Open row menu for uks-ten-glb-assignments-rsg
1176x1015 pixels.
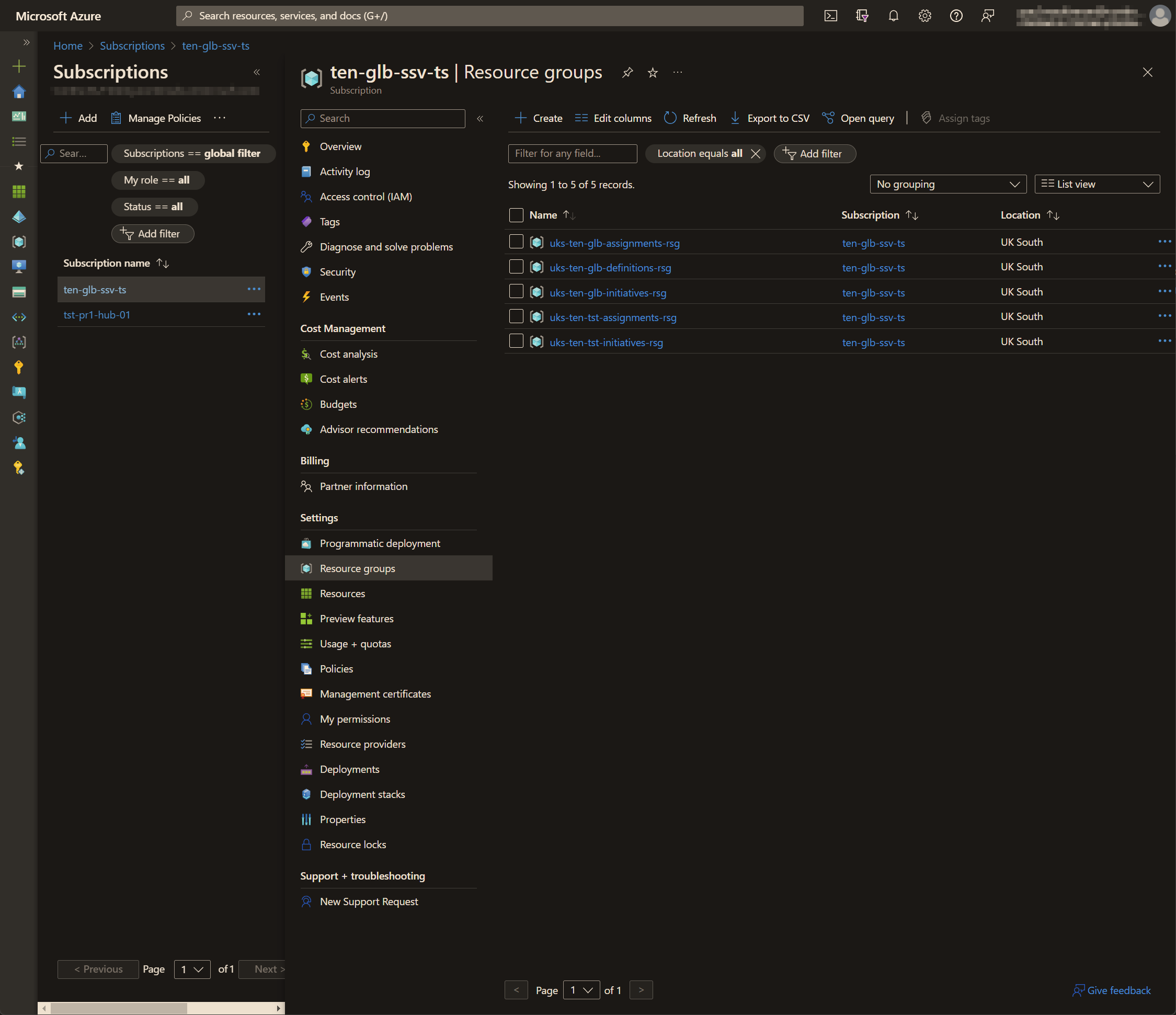pyautogui.click(x=1164, y=242)
